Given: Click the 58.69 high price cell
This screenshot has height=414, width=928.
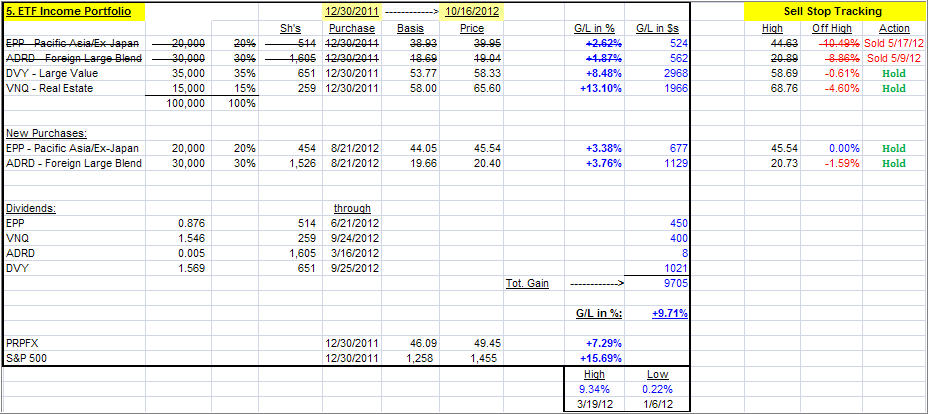Looking at the screenshot, I should click(x=785, y=73).
